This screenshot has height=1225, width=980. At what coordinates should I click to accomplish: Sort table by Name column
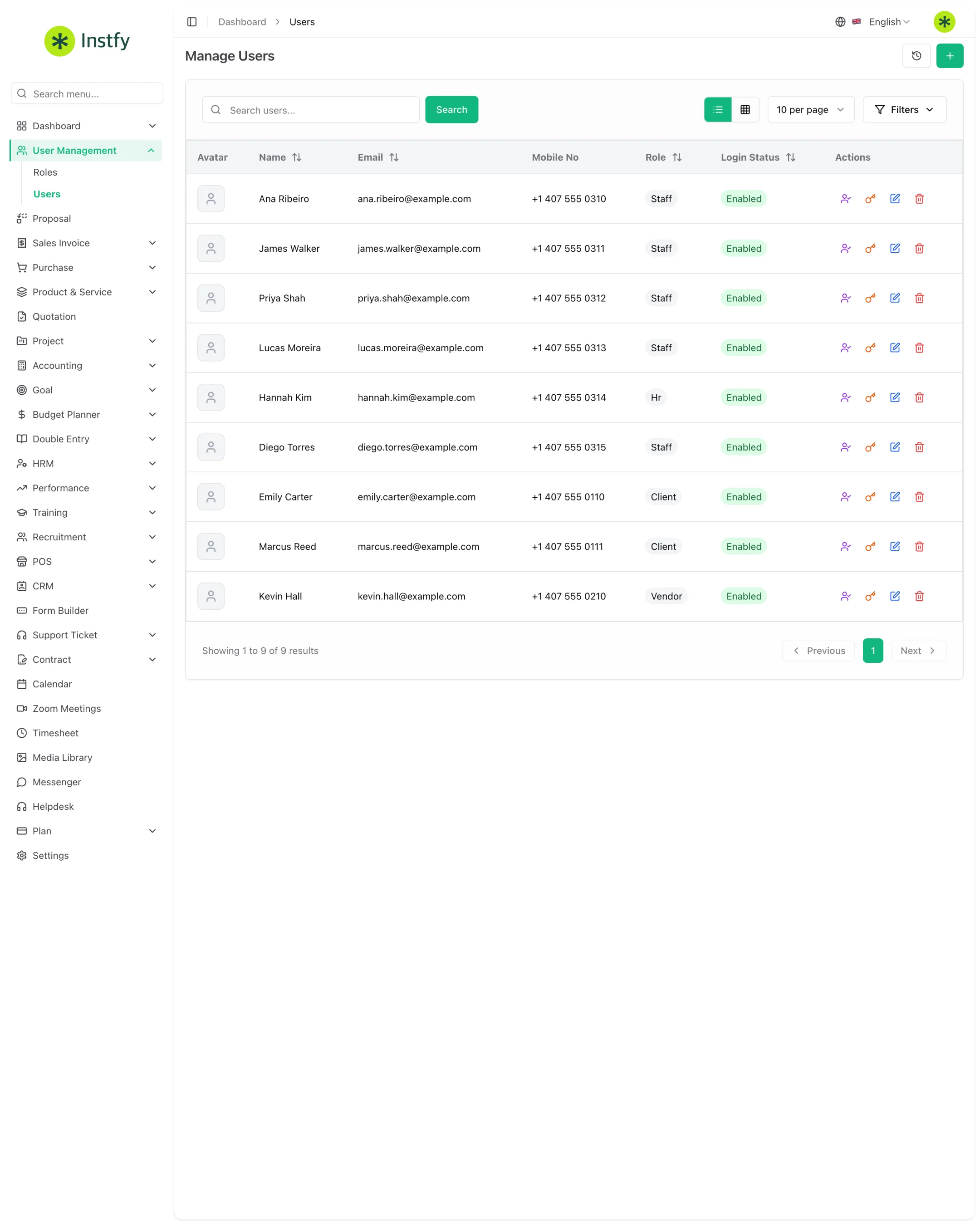pos(280,157)
